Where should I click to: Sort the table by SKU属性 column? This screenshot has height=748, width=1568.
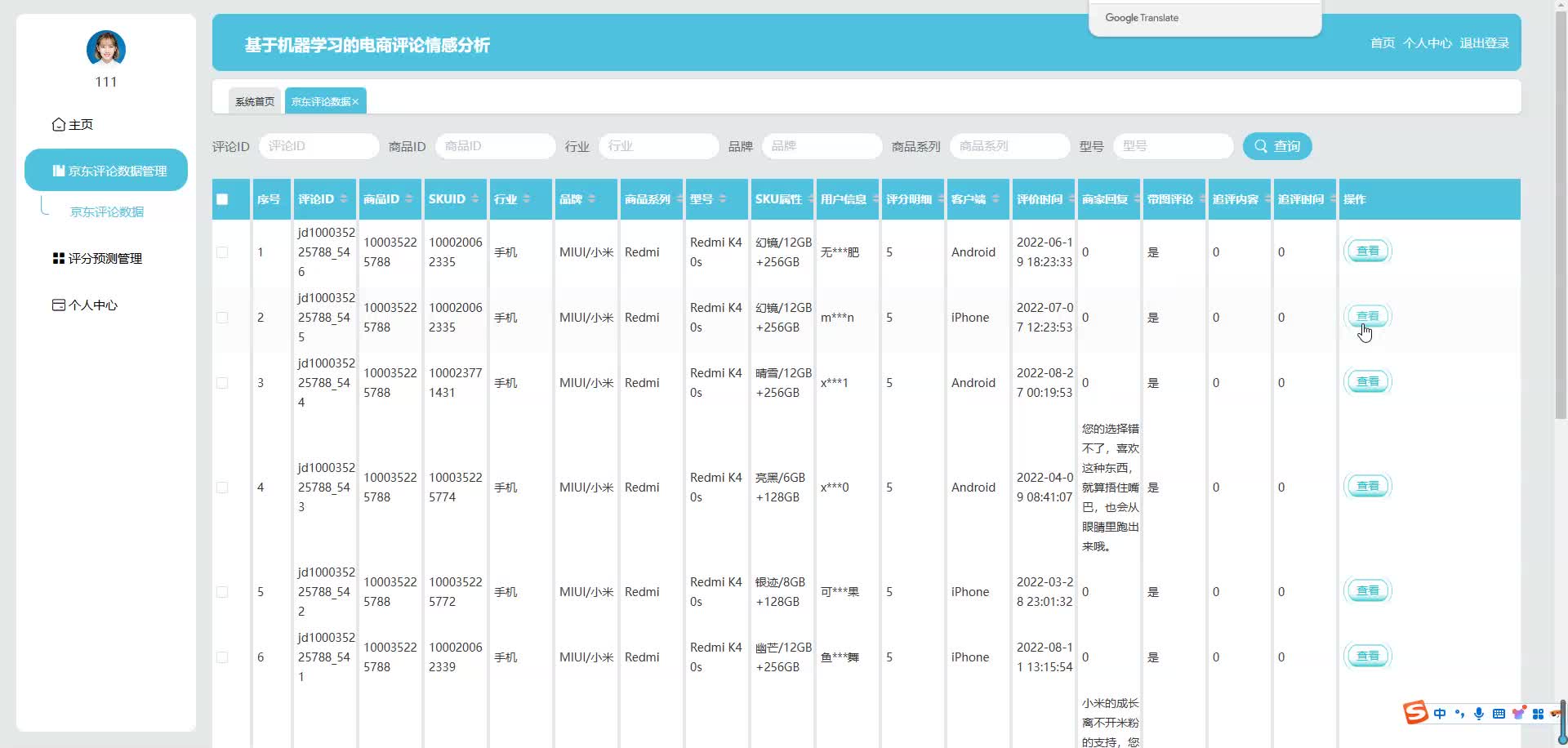[x=811, y=199]
